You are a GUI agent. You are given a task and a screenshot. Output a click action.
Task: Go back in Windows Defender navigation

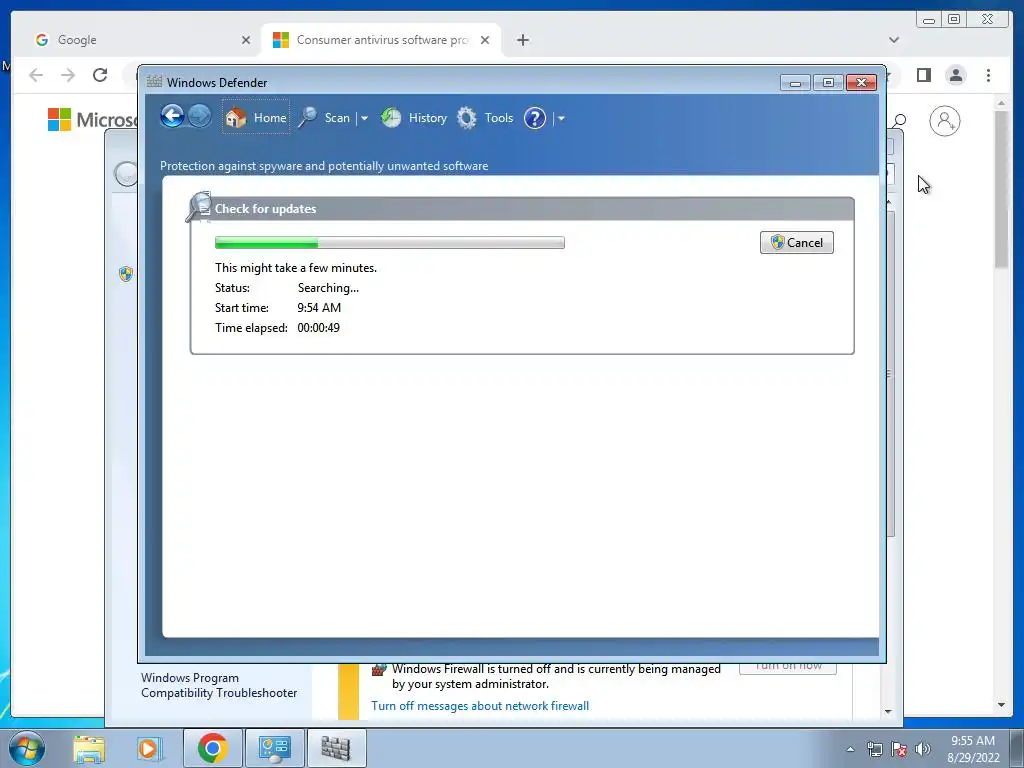click(x=172, y=117)
